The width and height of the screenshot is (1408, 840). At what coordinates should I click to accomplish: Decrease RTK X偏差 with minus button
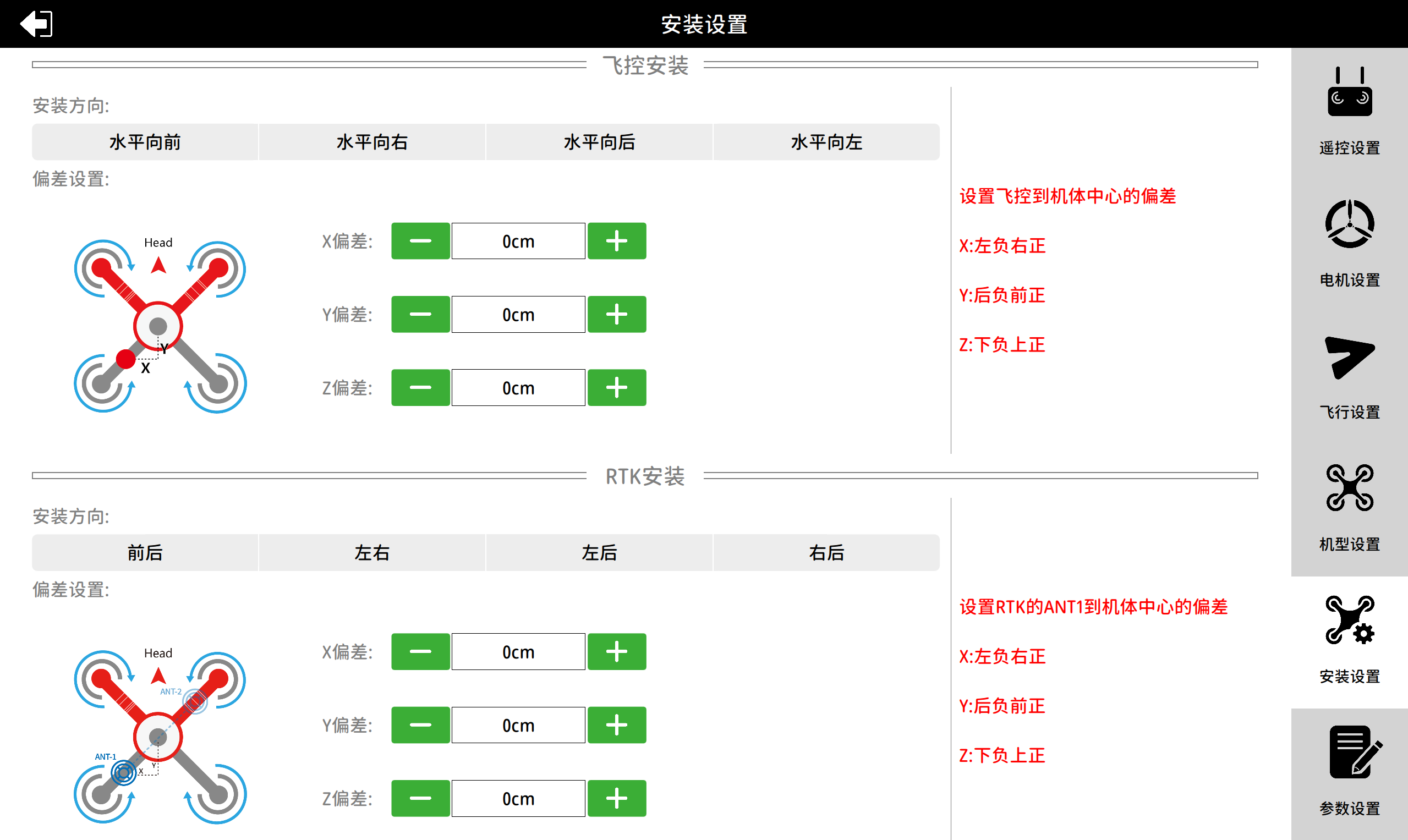(x=420, y=651)
